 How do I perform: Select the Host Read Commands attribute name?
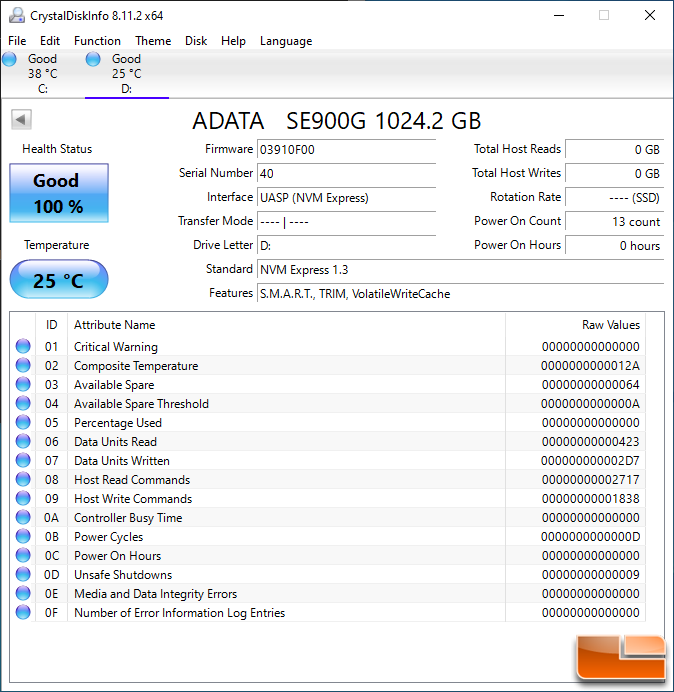pyautogui.click(x=132, y=480)
